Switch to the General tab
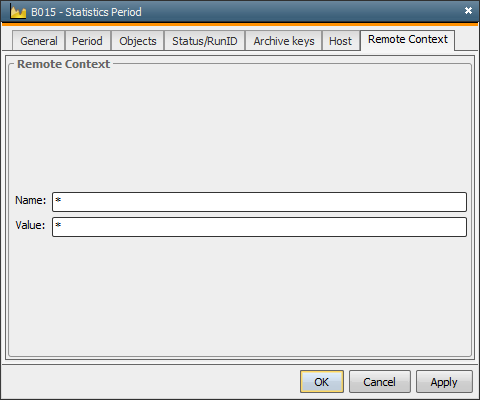Image resolution: width=480 pixels, height=400 pixels. pos(39,41)
